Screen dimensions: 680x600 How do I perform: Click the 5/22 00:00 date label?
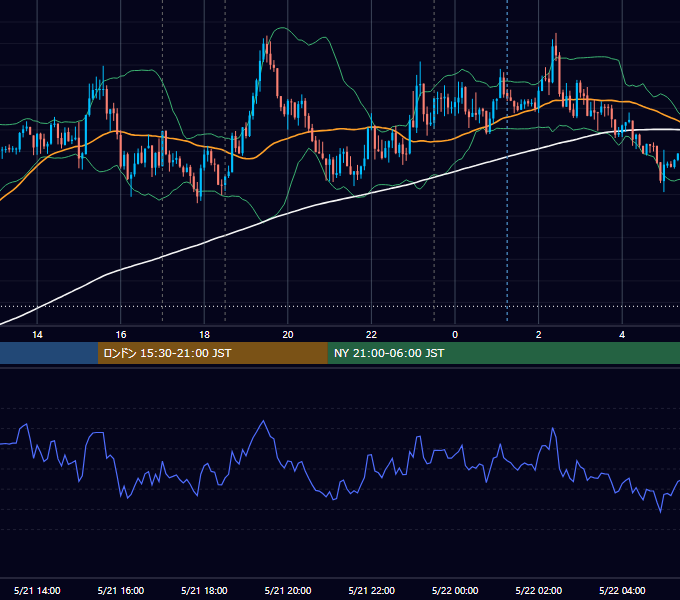(455, 590)
